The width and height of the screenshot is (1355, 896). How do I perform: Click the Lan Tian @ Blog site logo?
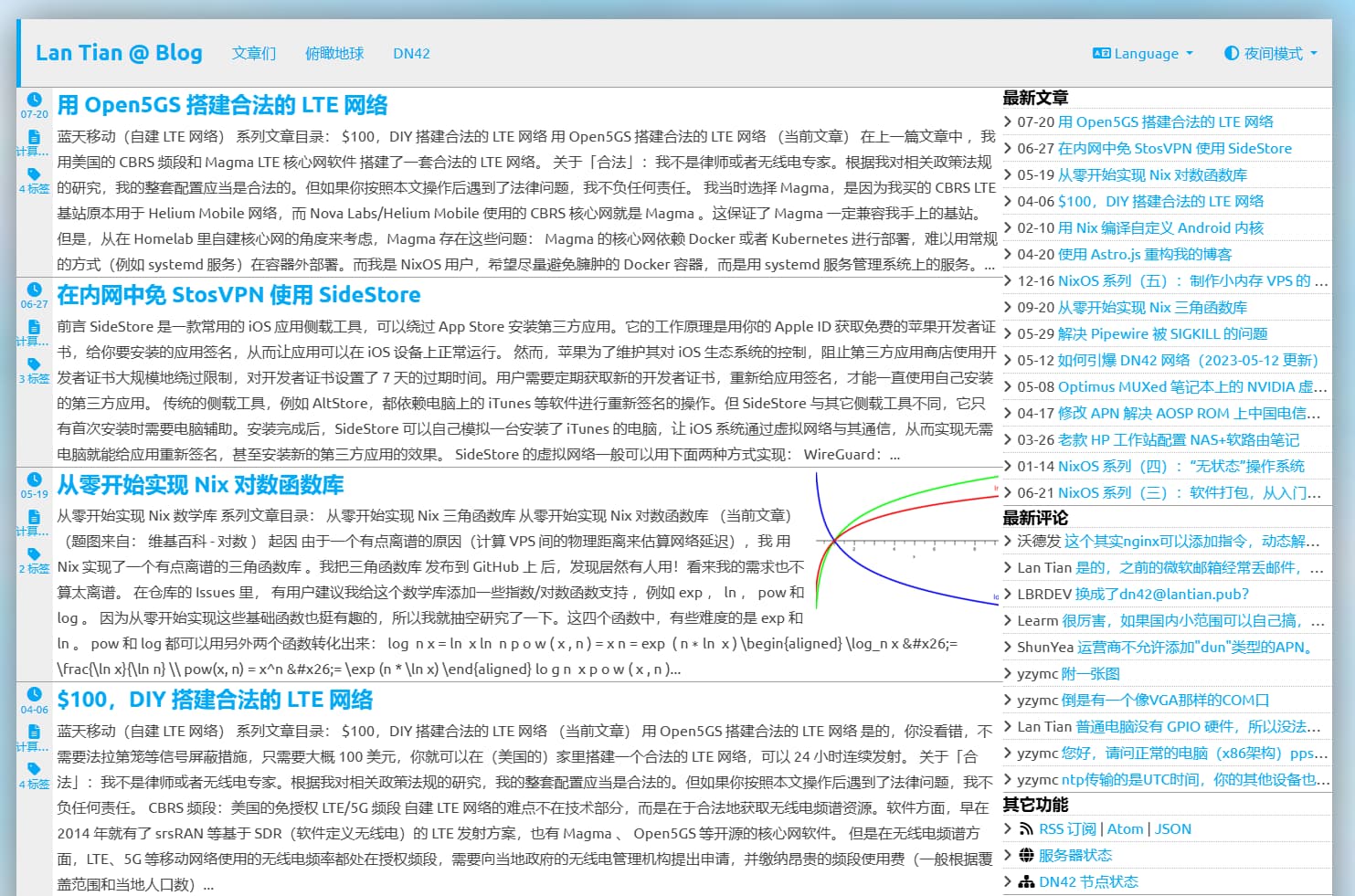point(119,52)
